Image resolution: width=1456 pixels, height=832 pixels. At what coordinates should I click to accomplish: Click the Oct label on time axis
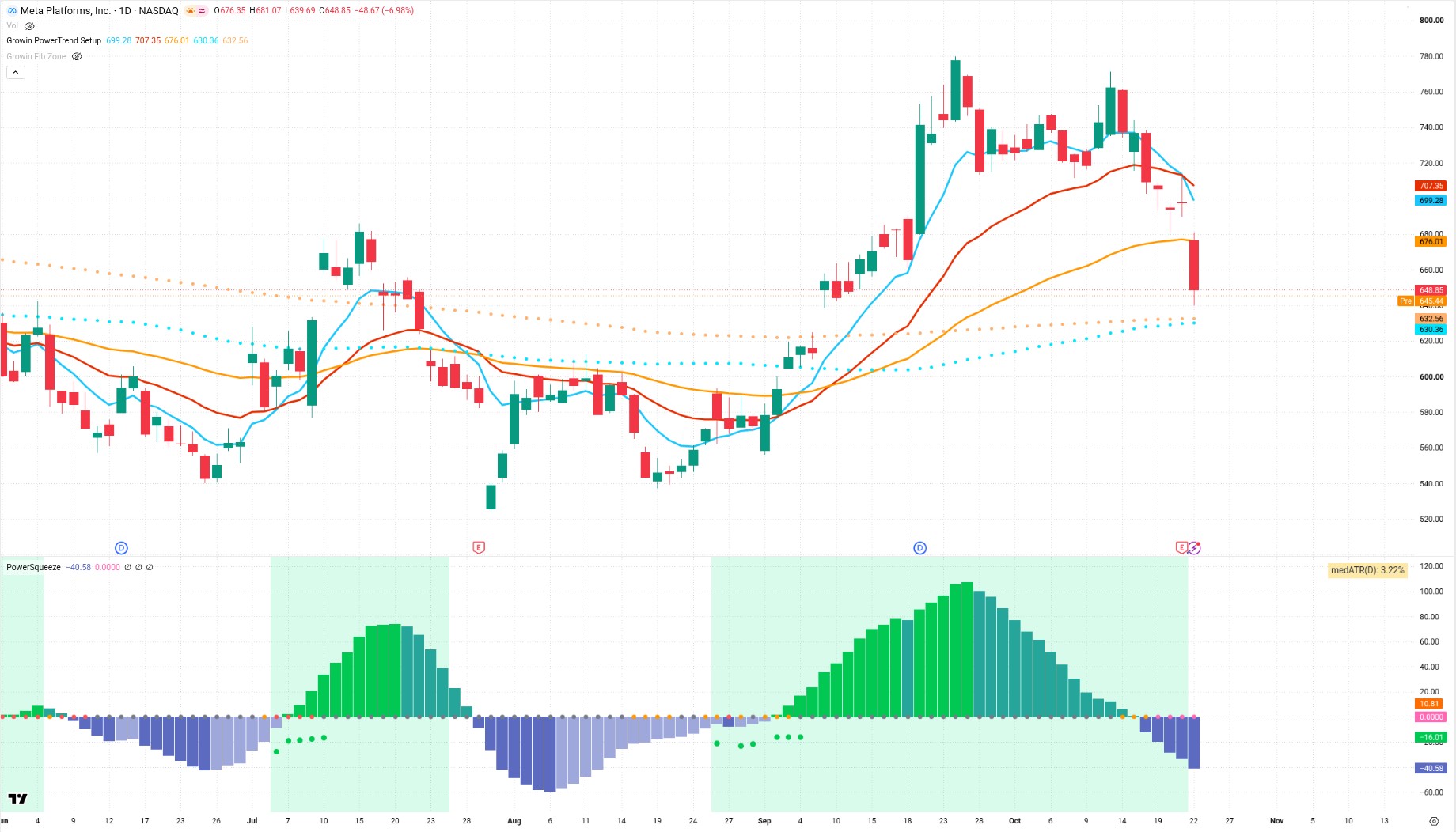(x=1014, y=821)
